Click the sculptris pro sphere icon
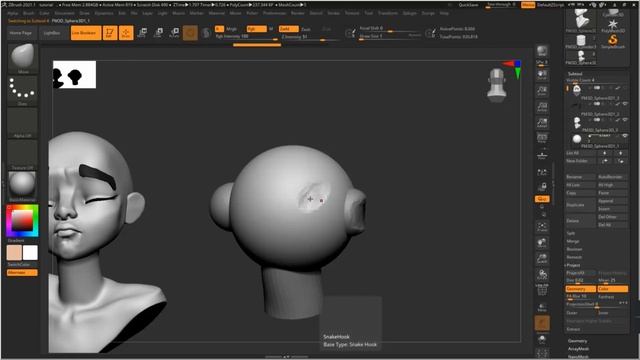This screenshot has height=360, width=640. tap(206, 33)
